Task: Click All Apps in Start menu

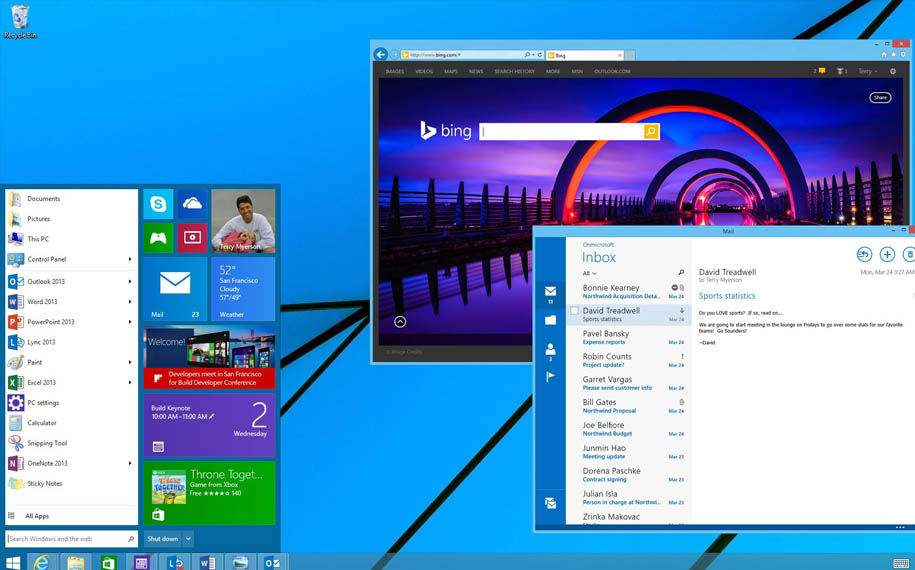Action: 37,516
